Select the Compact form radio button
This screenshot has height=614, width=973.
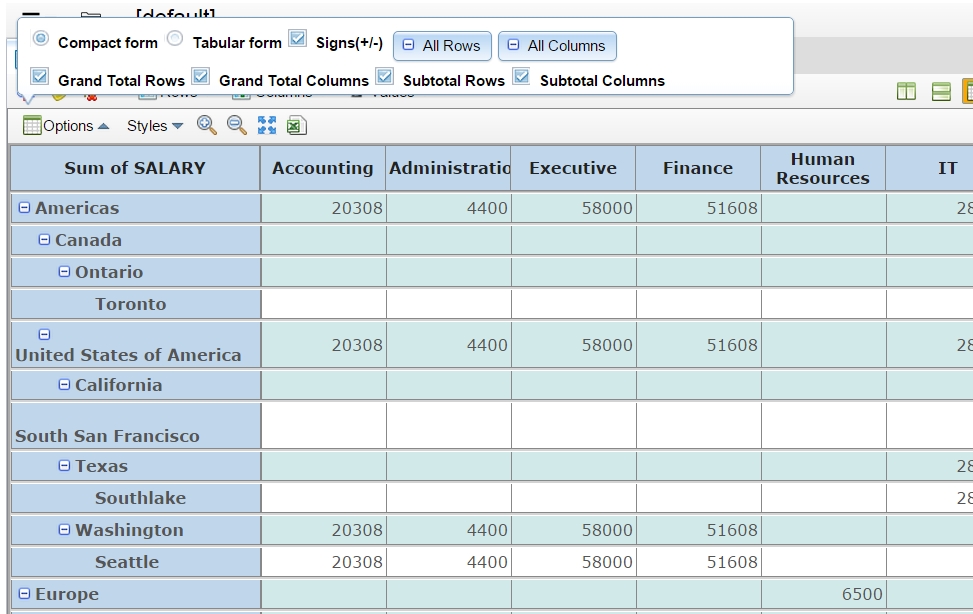coord(41,39)
